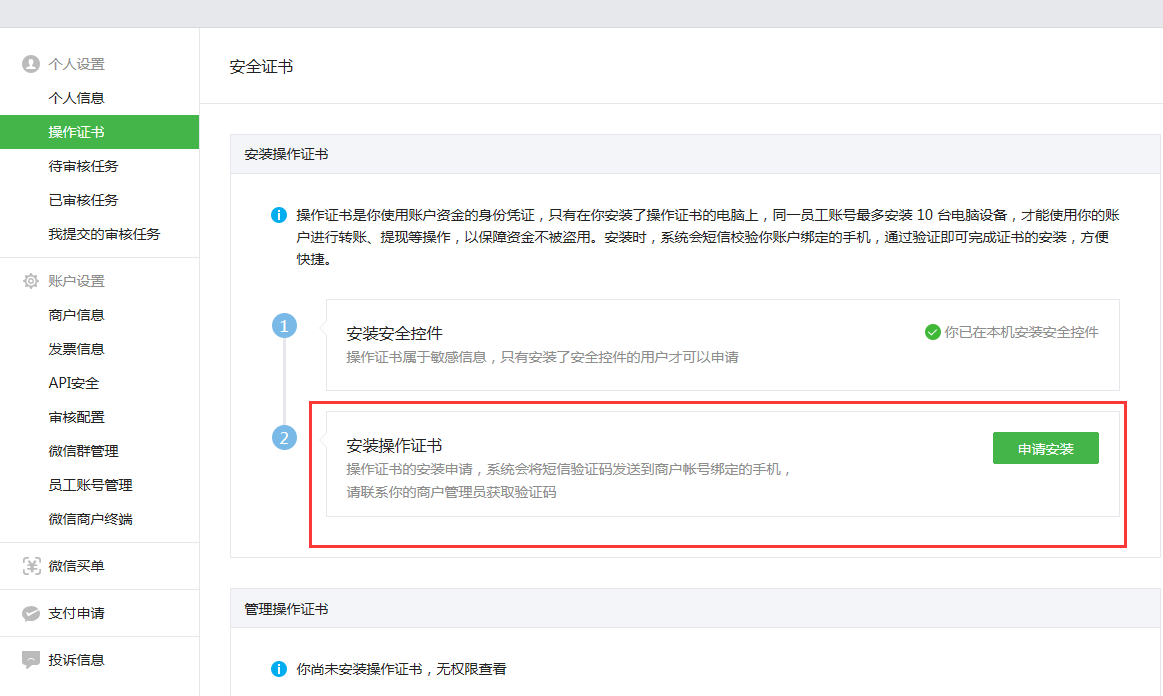1163x696 pixels.
Task: Click the info icon next to 你尚未安装操作证书
Action: coord(279,668)
